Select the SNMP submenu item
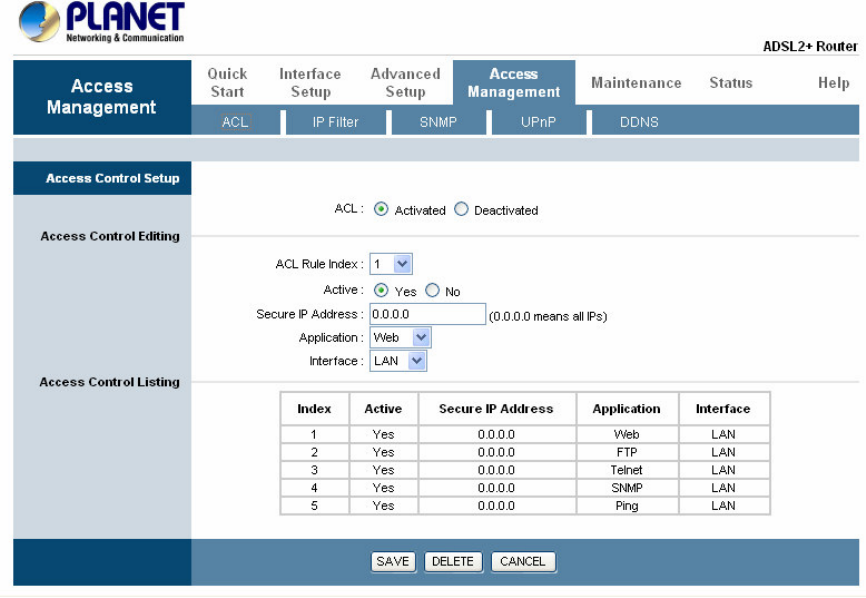Image resolution: width=866 pixels, height=598 pixels. [439, 122]
